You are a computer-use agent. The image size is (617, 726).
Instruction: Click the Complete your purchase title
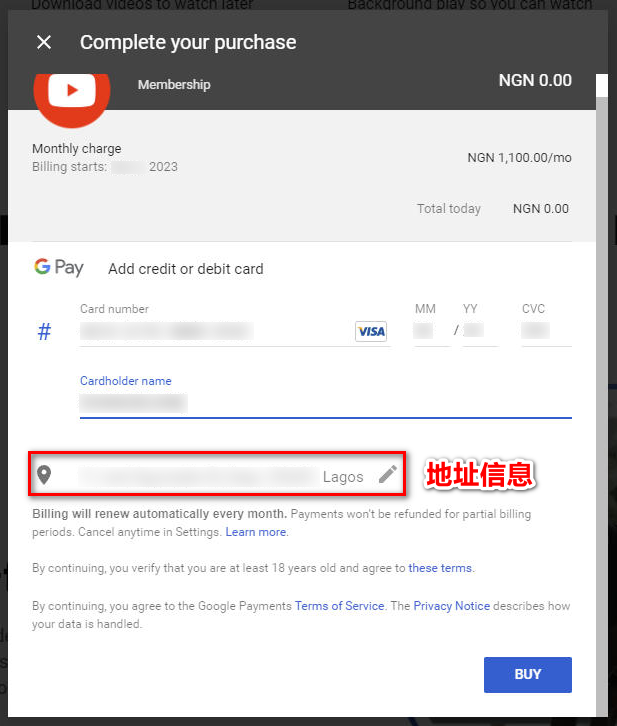(x=188, y=42)
